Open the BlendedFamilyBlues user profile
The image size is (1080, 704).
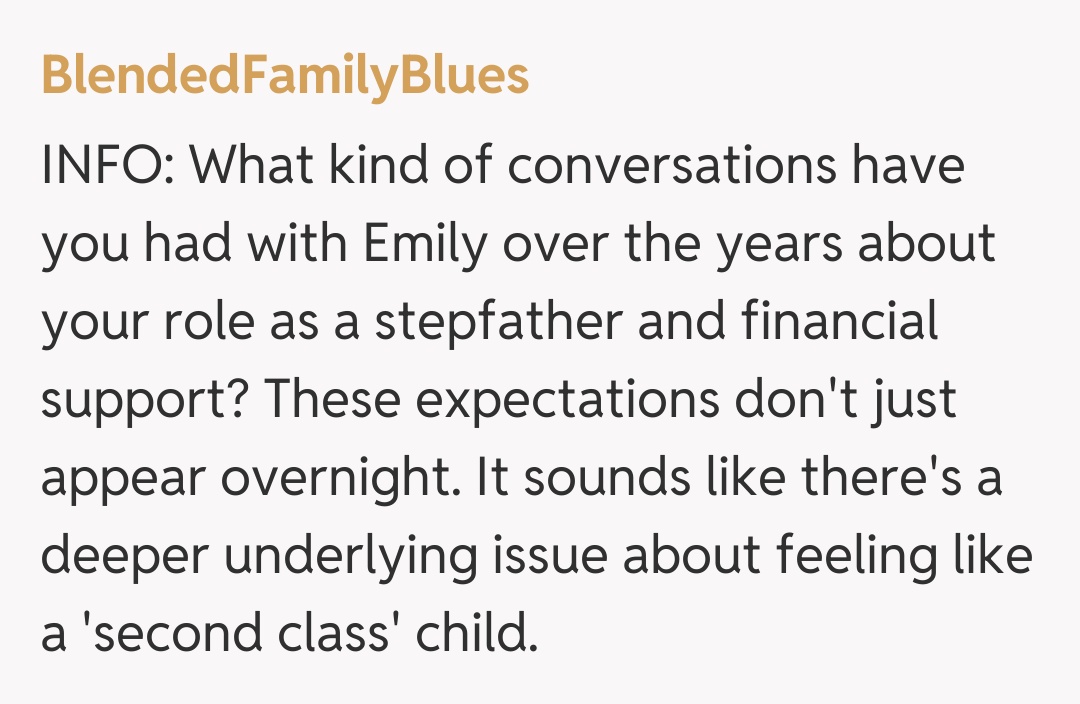285,76
